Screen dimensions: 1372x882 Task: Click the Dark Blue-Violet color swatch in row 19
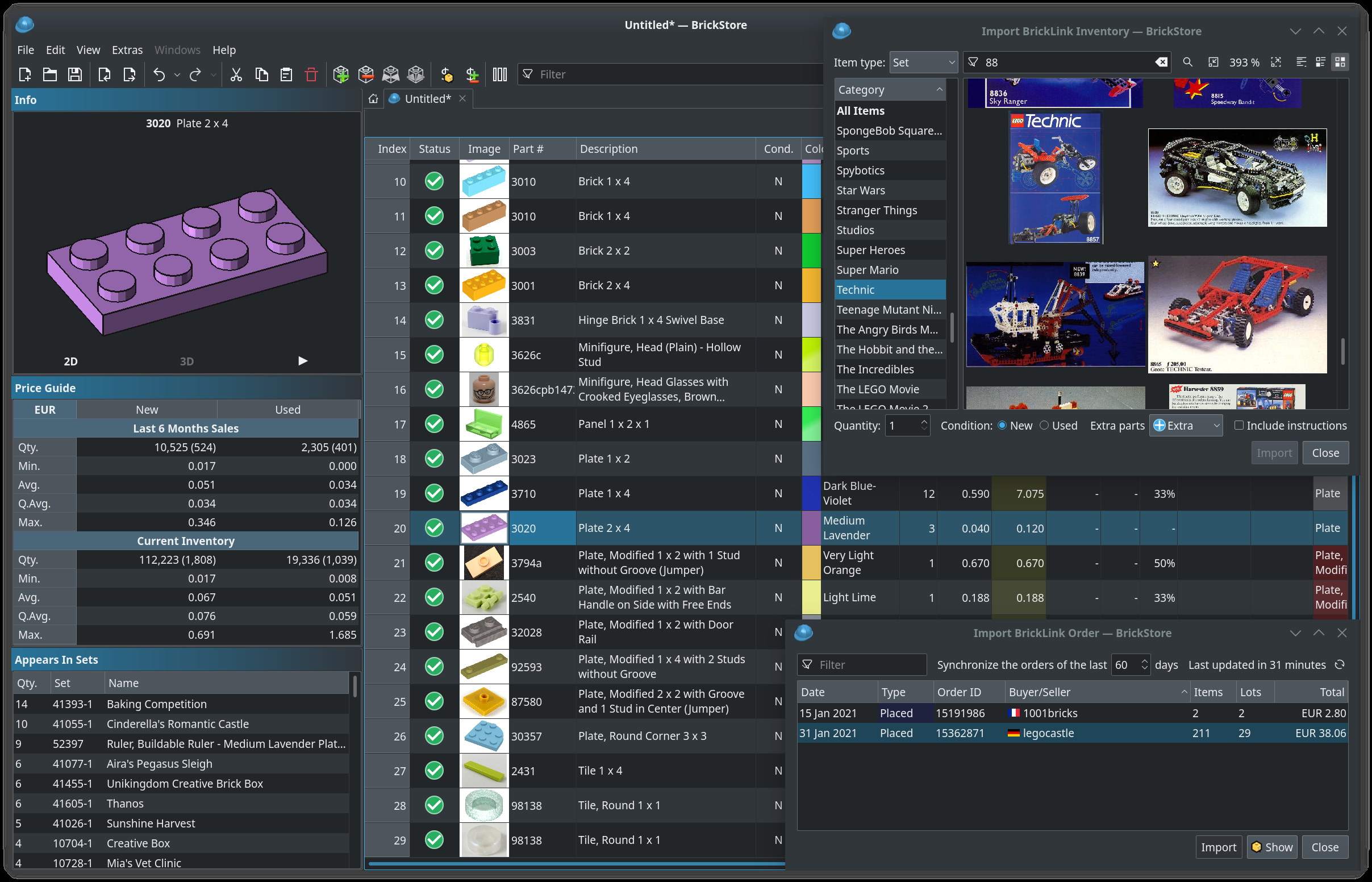click(x=811, y=494)
